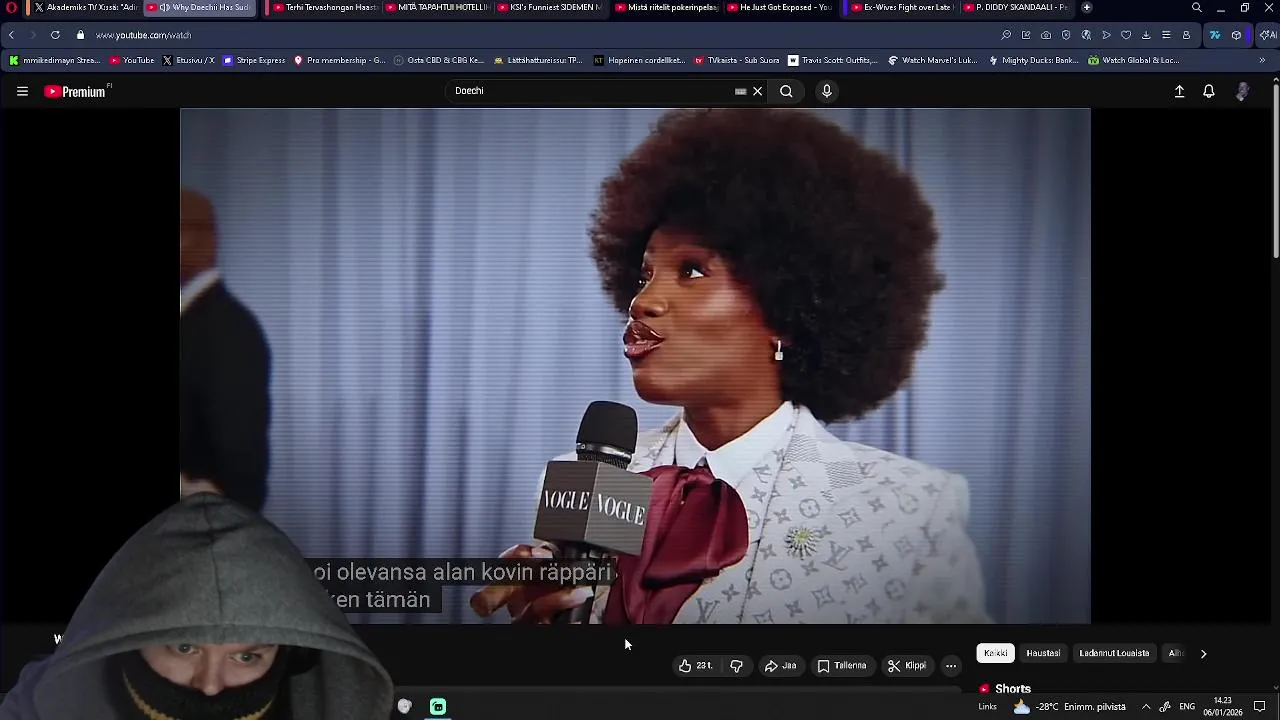Click the browser snapshot camera icon
The image size is (1280, 720).
(1046, 35)
